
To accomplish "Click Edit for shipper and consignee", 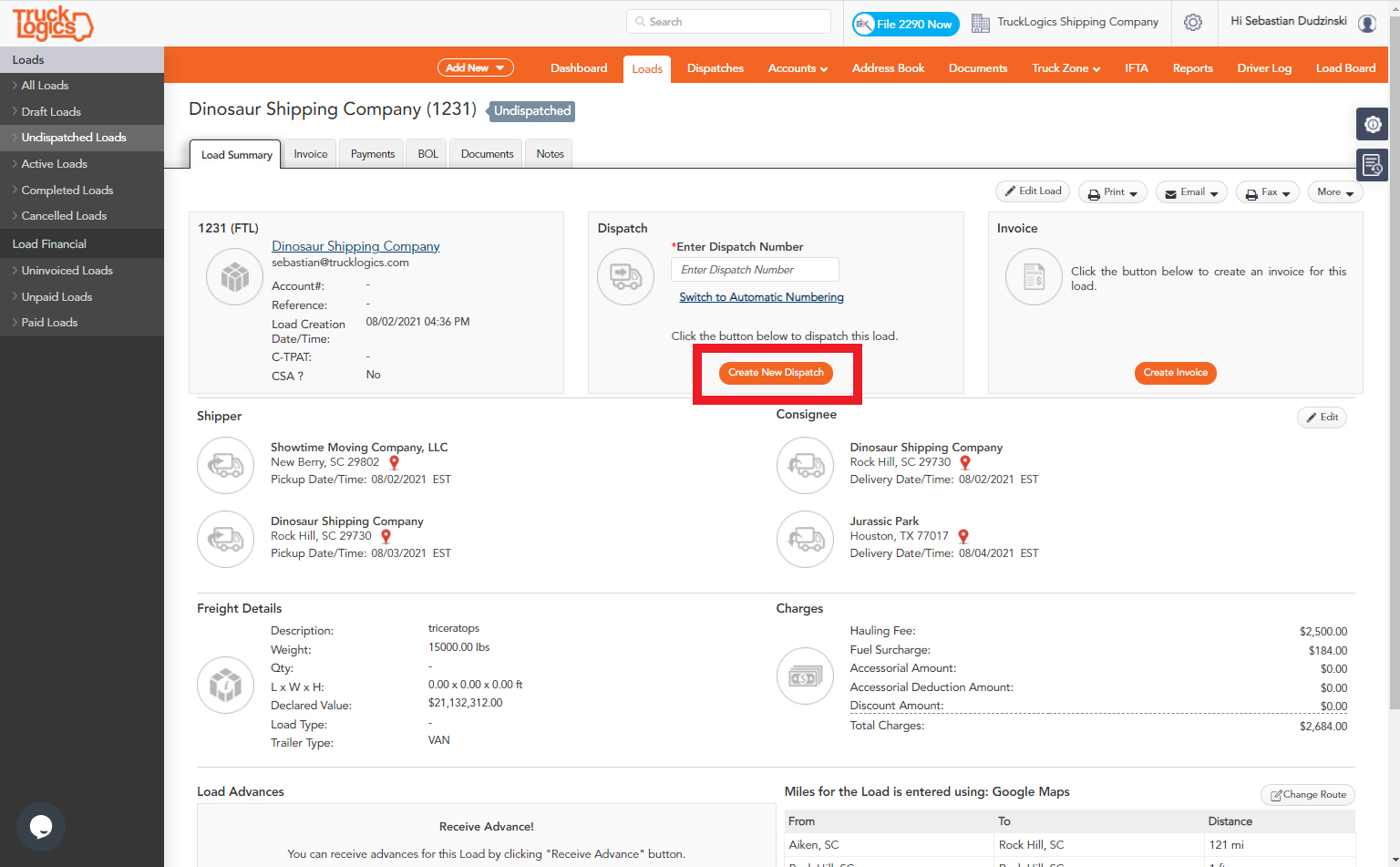I will [1322, 418].
